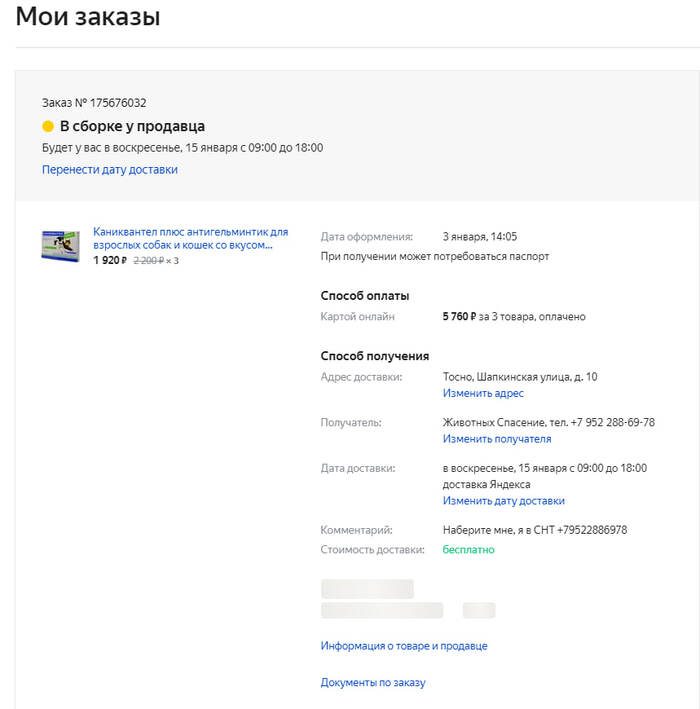The width and height of the screenshot is (700, 709).
Task: Click the Мои заказы page heading
Action: point(88,17)
